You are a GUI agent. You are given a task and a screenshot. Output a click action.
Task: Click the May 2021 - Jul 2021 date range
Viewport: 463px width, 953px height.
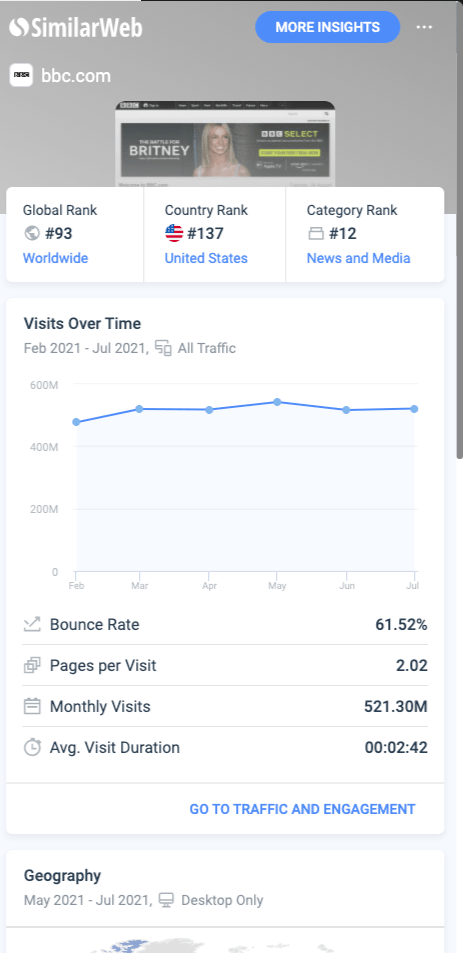pyautogui.click(x=87, y=900)
